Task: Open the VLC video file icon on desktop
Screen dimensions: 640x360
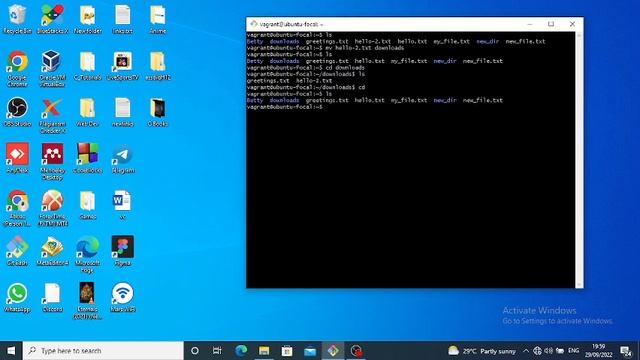Action: click(87, 300)
